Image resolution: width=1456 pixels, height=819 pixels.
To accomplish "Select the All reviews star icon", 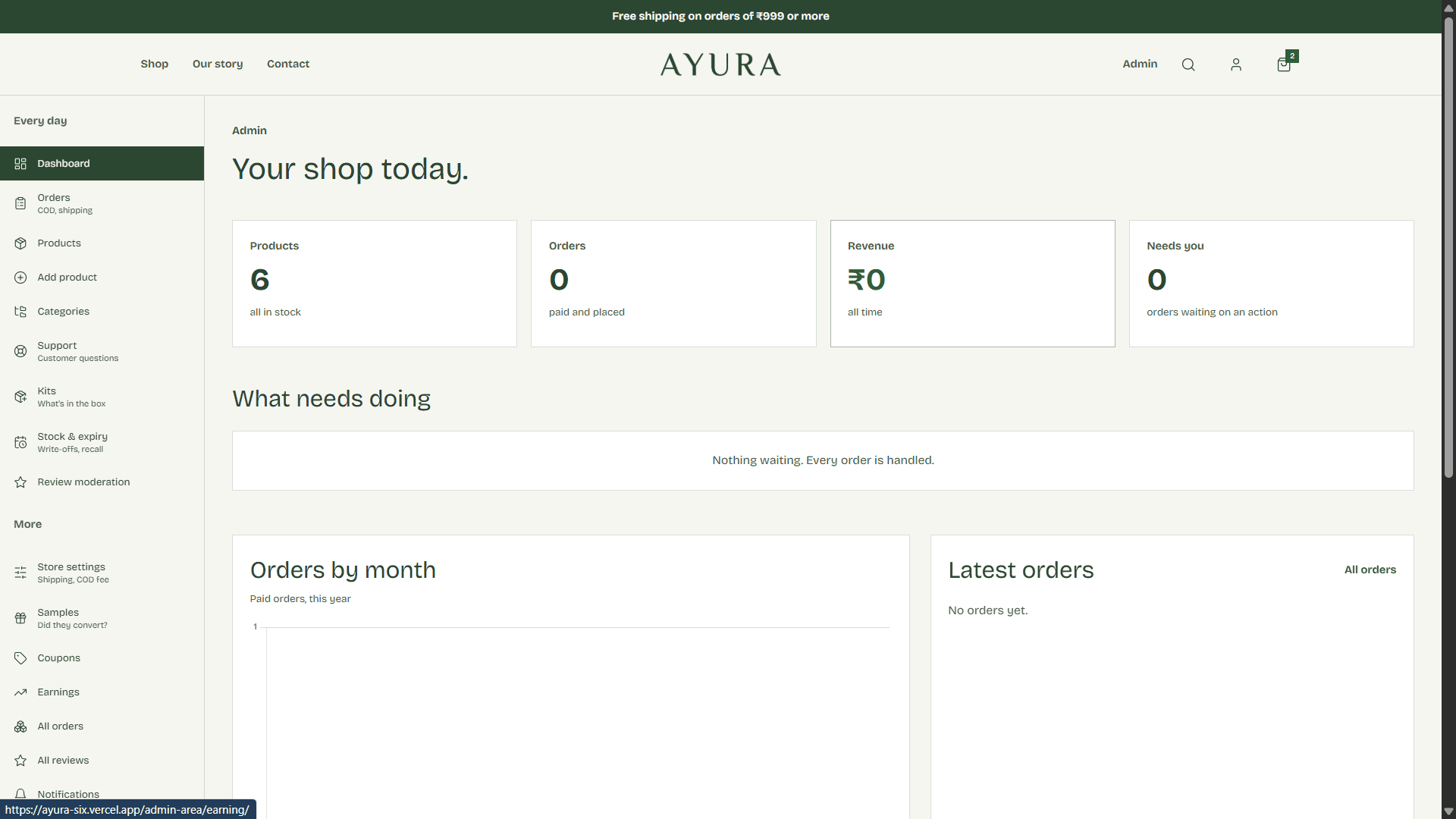I will click(20, 761).
